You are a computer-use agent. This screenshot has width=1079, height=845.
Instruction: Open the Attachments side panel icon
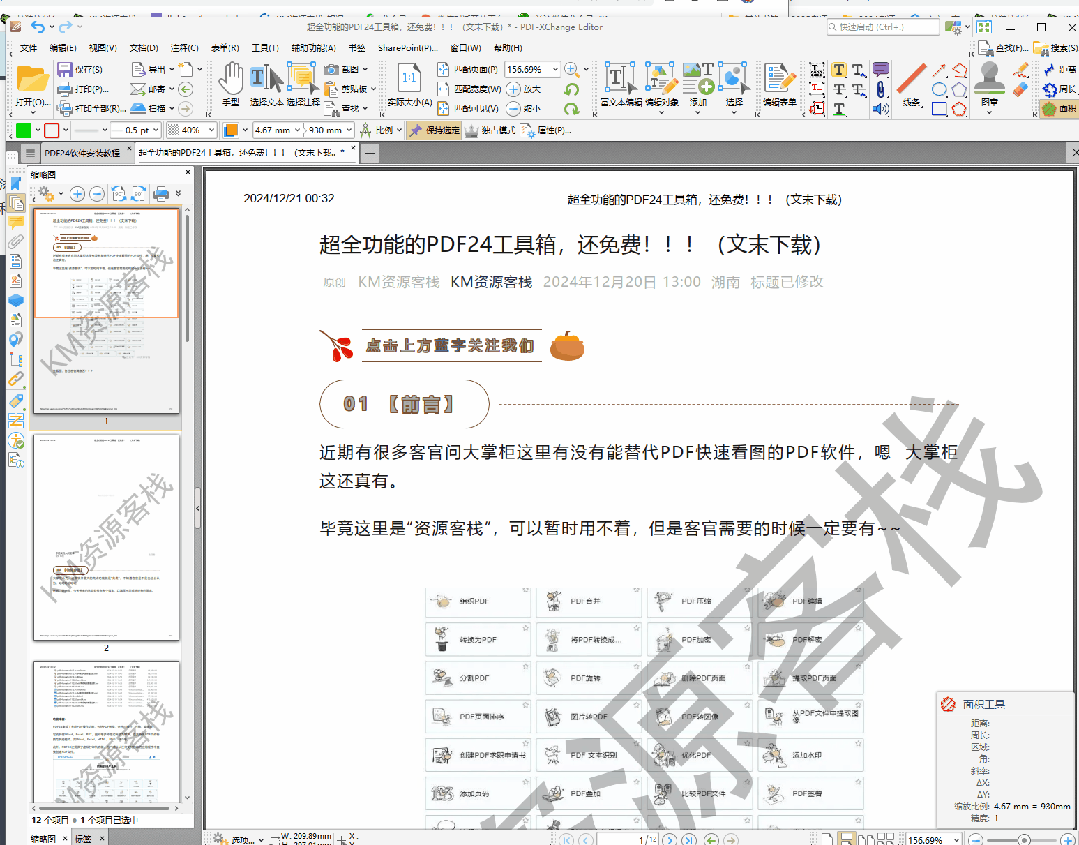15,242
